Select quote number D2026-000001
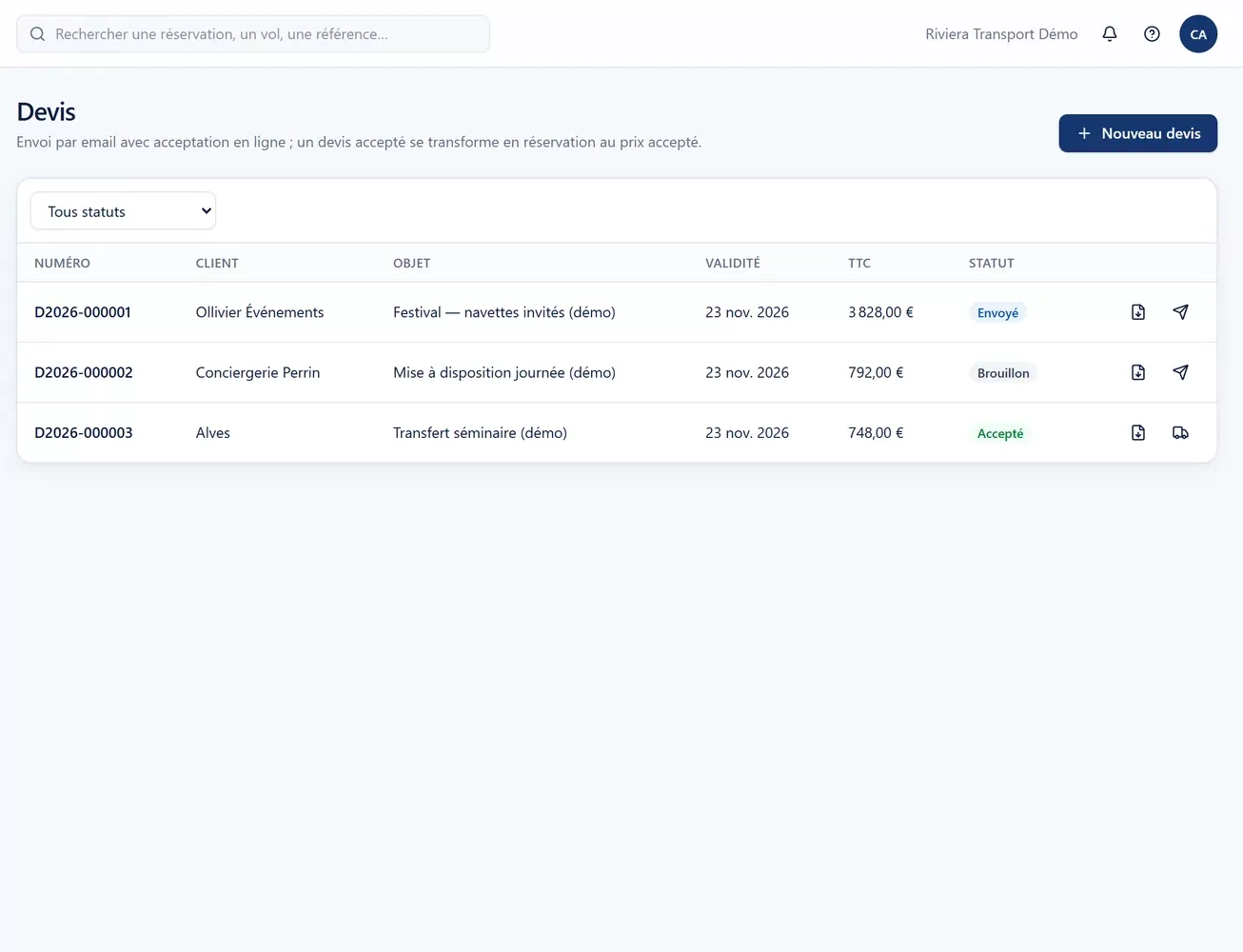Viewport: 1243px width, 952px height. (x=83, y=312)
